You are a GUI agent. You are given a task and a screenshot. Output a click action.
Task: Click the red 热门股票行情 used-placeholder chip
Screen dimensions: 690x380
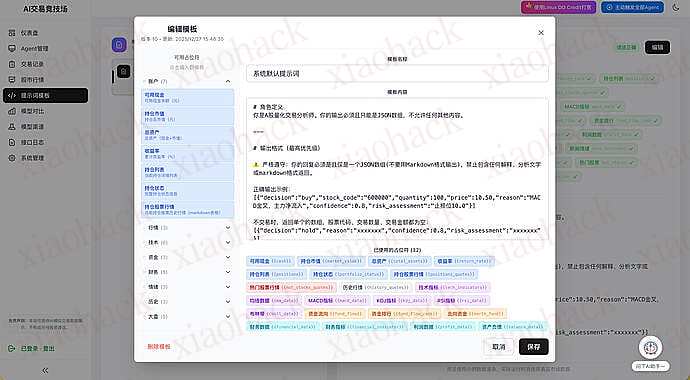click(292, 288)
